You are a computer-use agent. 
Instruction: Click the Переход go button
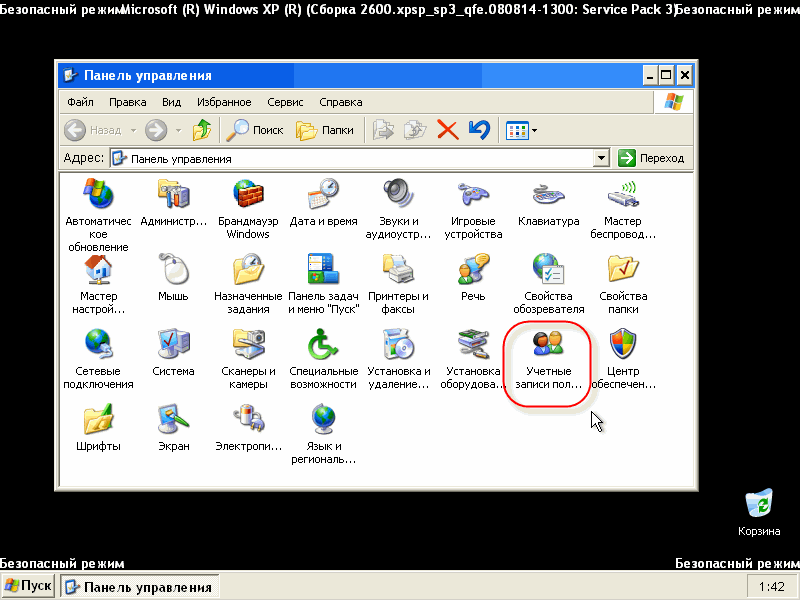[x=652, y=158]
